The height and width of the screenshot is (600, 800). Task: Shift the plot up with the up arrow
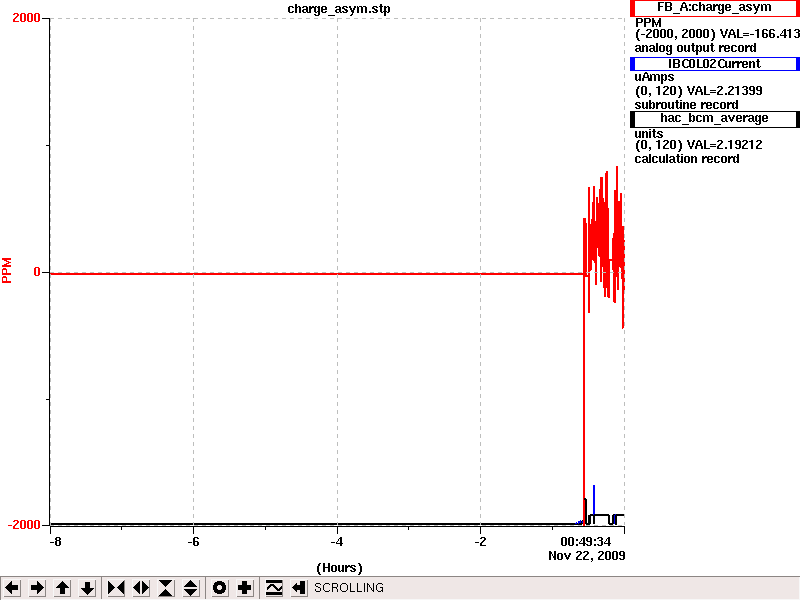pos(62,588)
